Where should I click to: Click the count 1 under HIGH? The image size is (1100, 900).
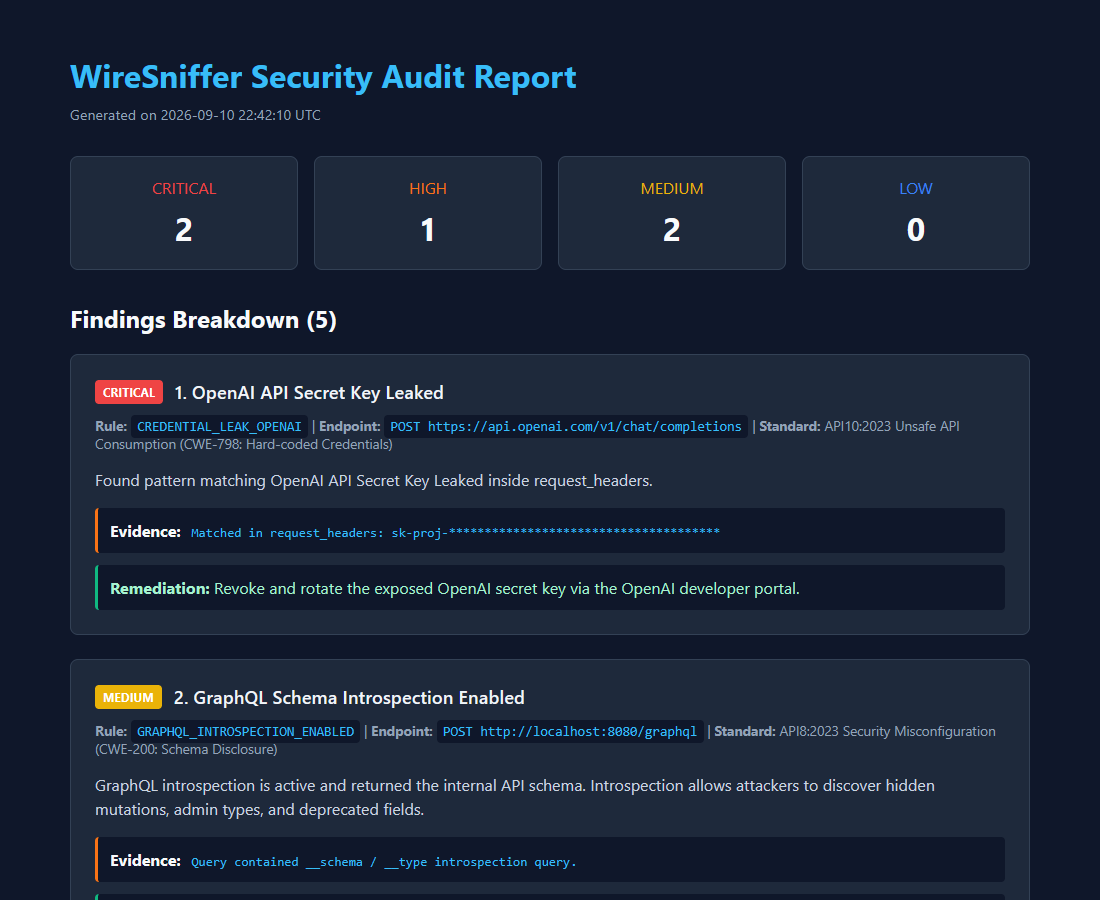point(428,230)
